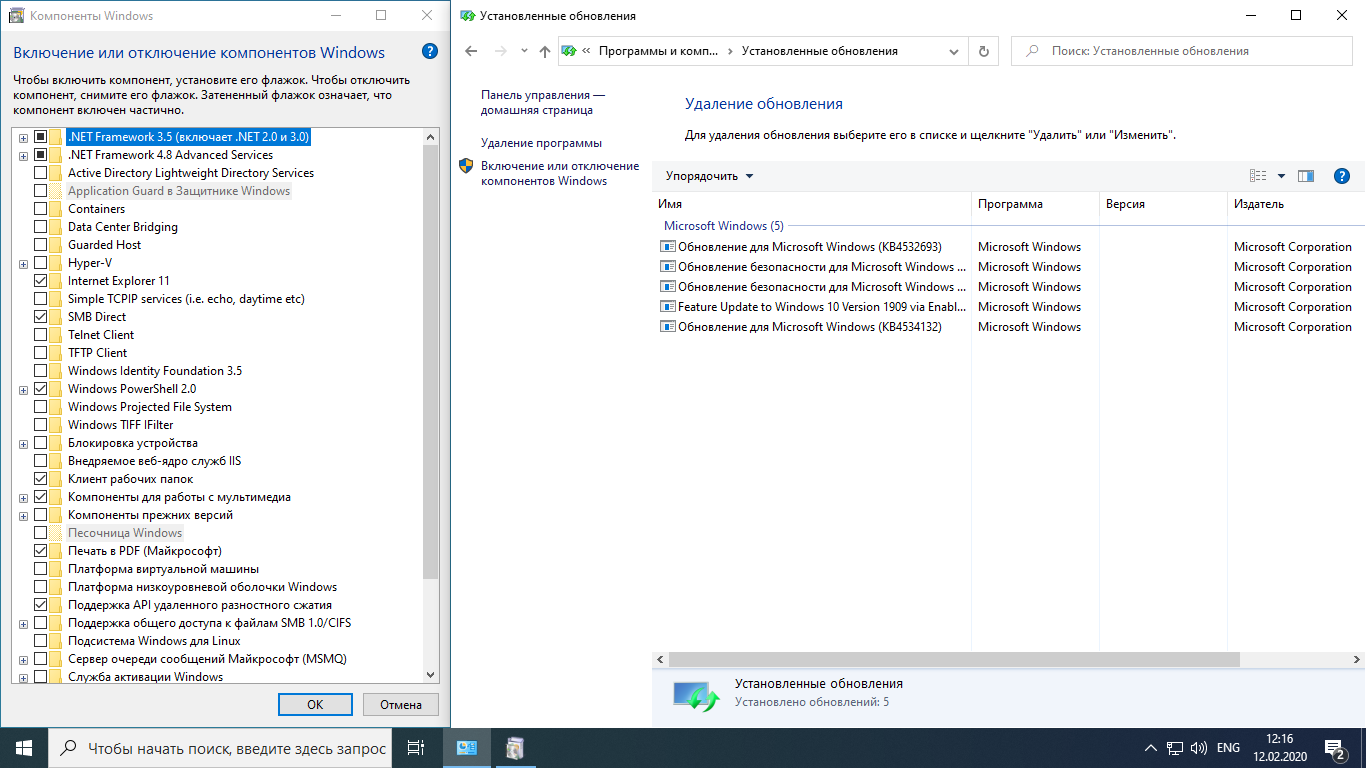Open help in Windows Features dialog
This screenshot has height=768, width=1366.
[429, 52]
